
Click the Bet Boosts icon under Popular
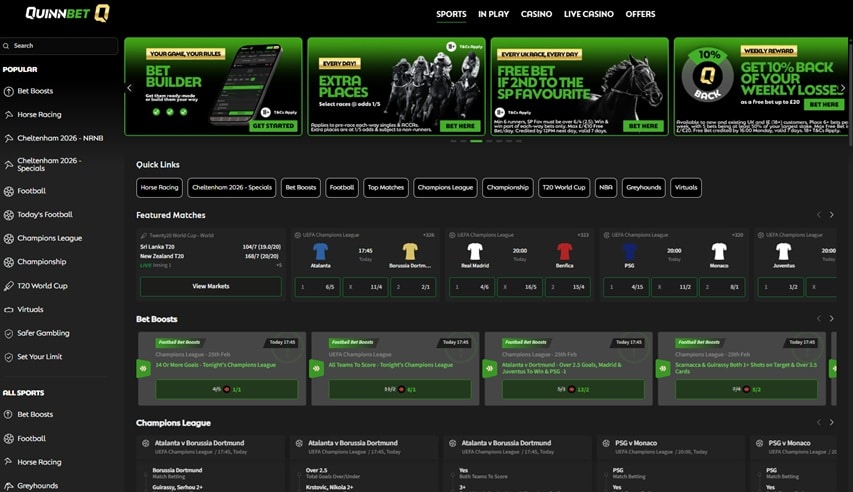9,91
